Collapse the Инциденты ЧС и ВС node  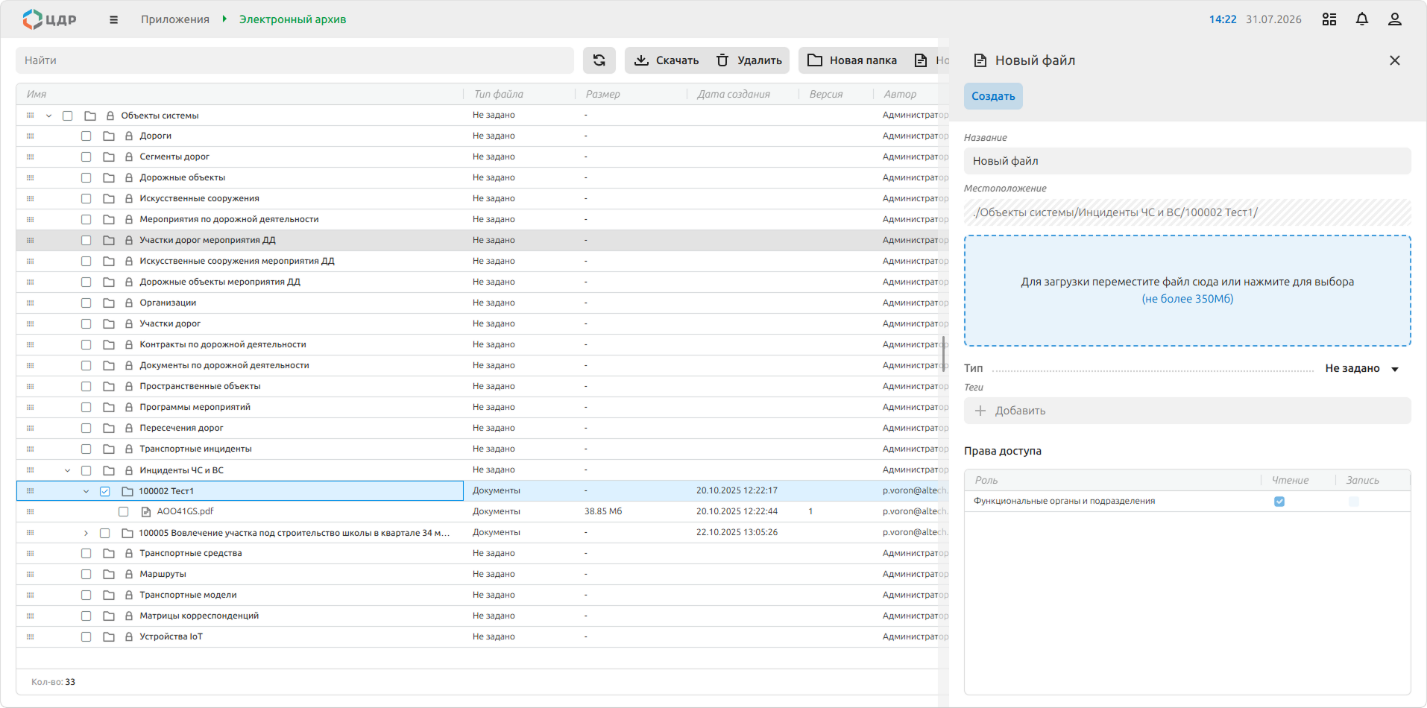coord(67,470)
